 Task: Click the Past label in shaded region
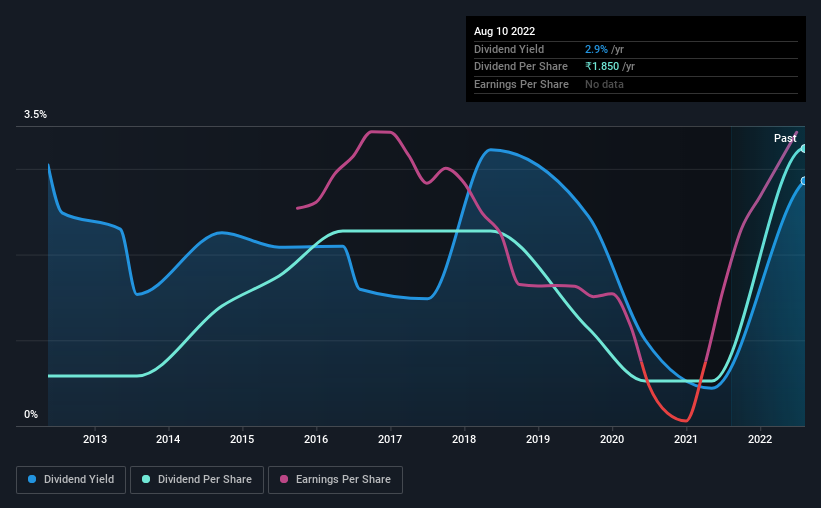tap(785, 138)
